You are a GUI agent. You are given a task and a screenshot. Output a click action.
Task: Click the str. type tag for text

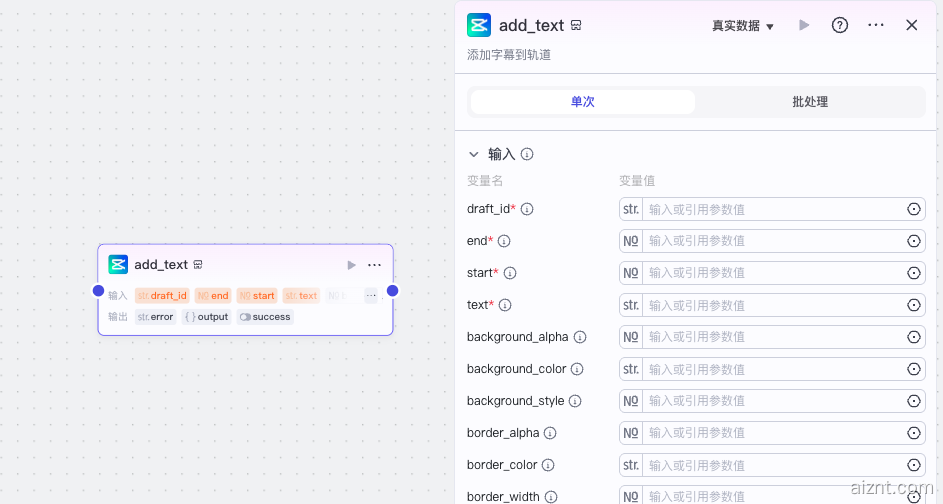(x=631, y=305)
